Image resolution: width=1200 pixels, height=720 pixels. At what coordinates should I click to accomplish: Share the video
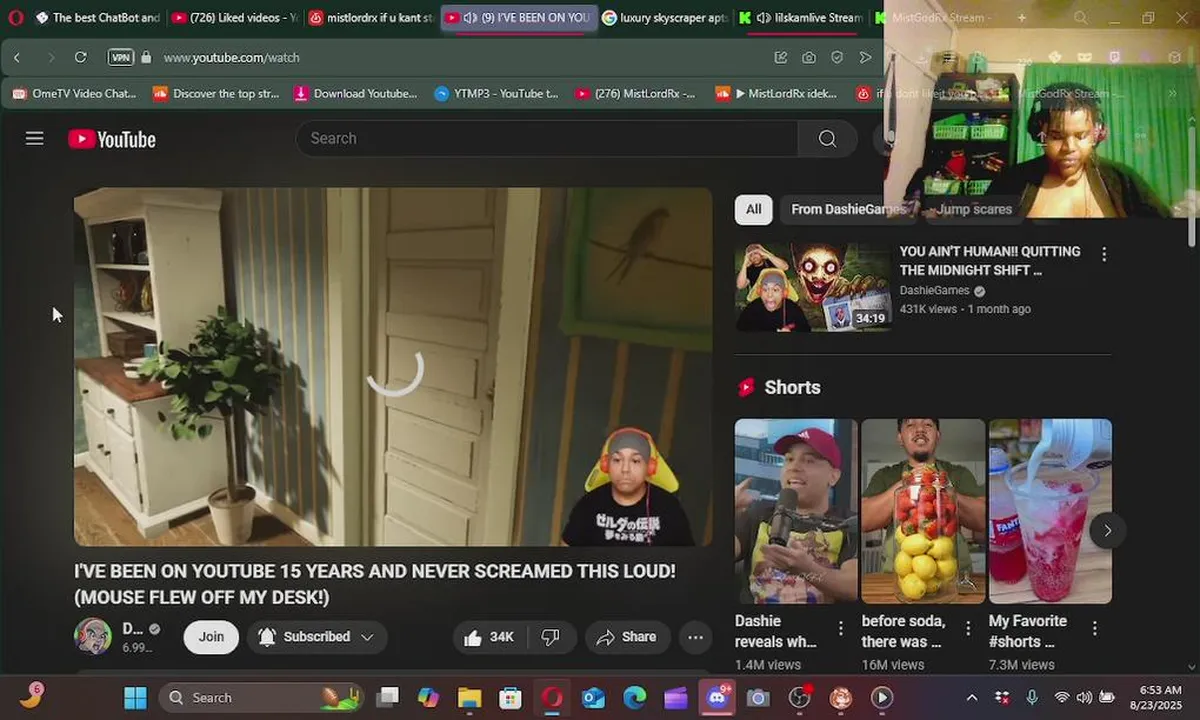626,637
